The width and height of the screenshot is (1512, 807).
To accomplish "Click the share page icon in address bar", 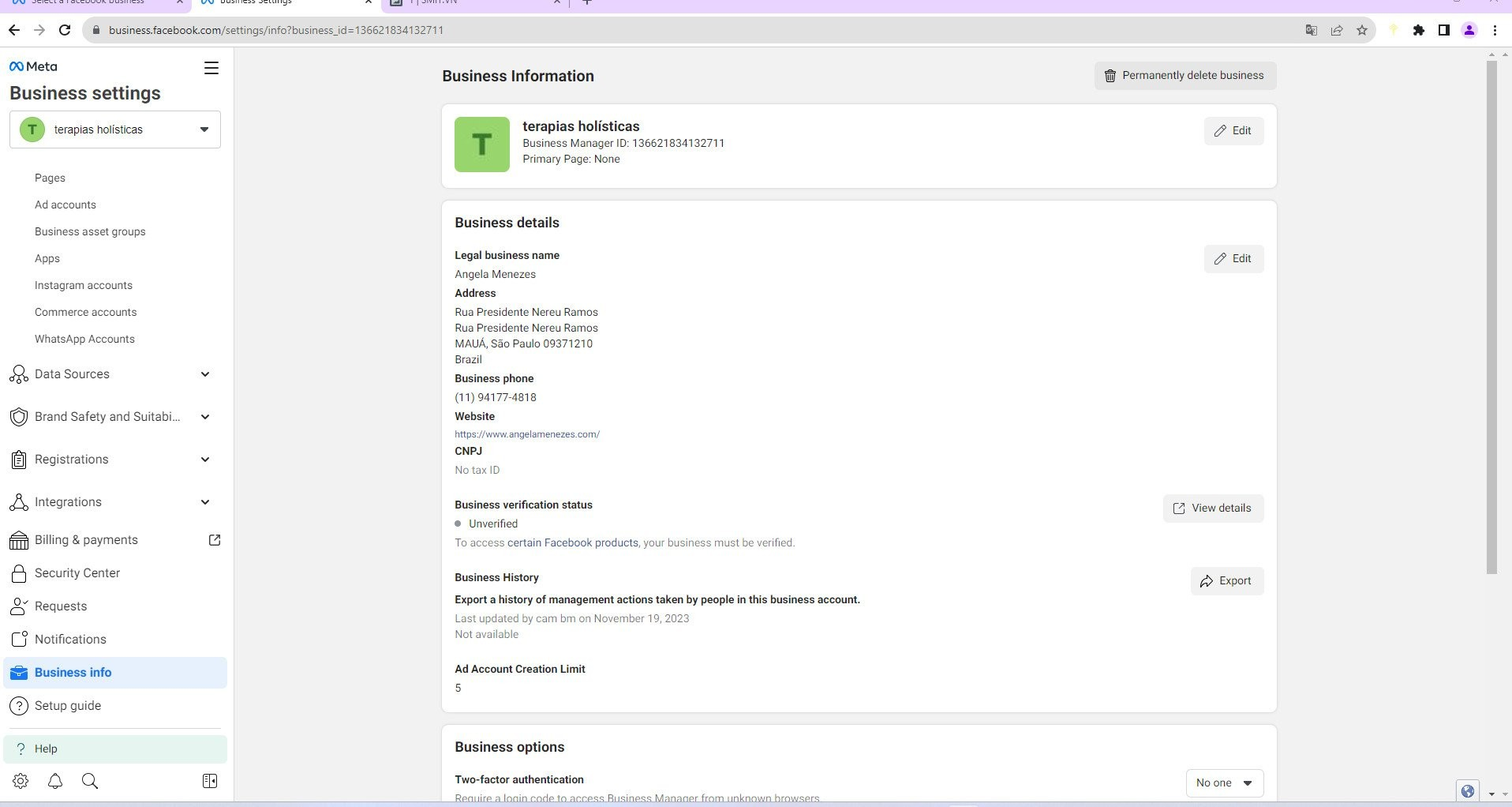I will tap(1337, 30).
